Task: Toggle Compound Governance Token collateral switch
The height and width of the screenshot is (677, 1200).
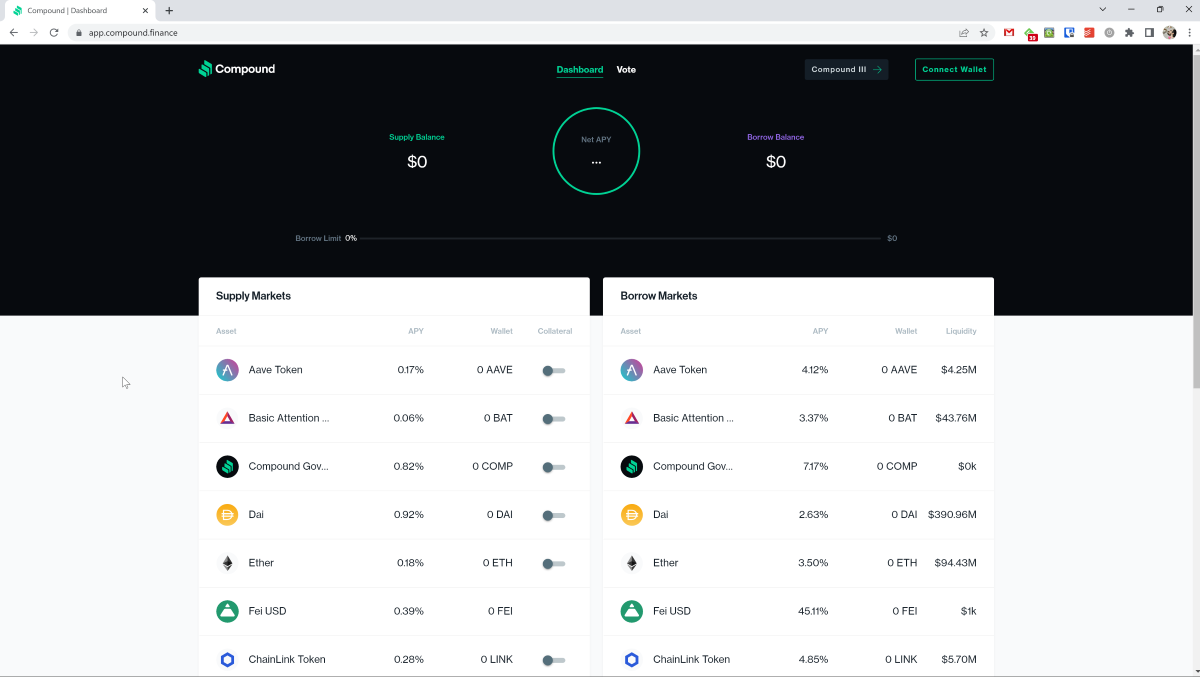Action: point(553,467)
